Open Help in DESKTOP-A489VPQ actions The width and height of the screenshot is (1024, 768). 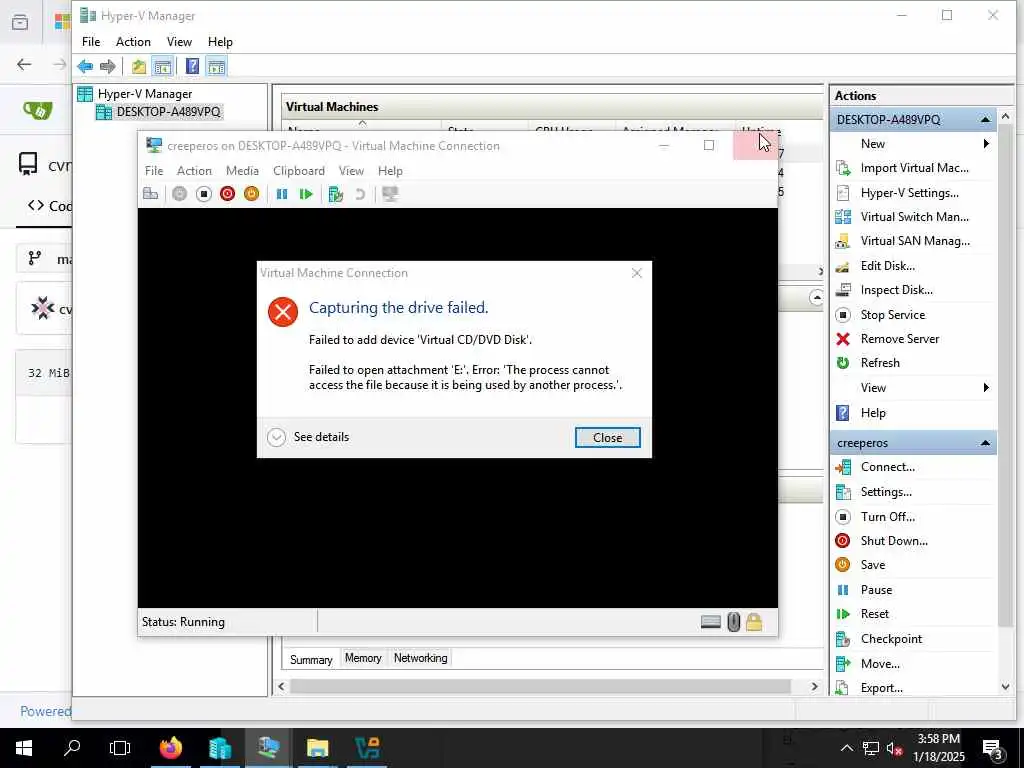872,413
